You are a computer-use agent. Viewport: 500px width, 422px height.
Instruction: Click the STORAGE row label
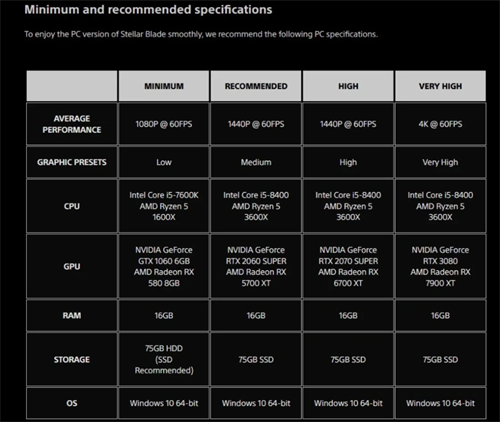(72, 359)
